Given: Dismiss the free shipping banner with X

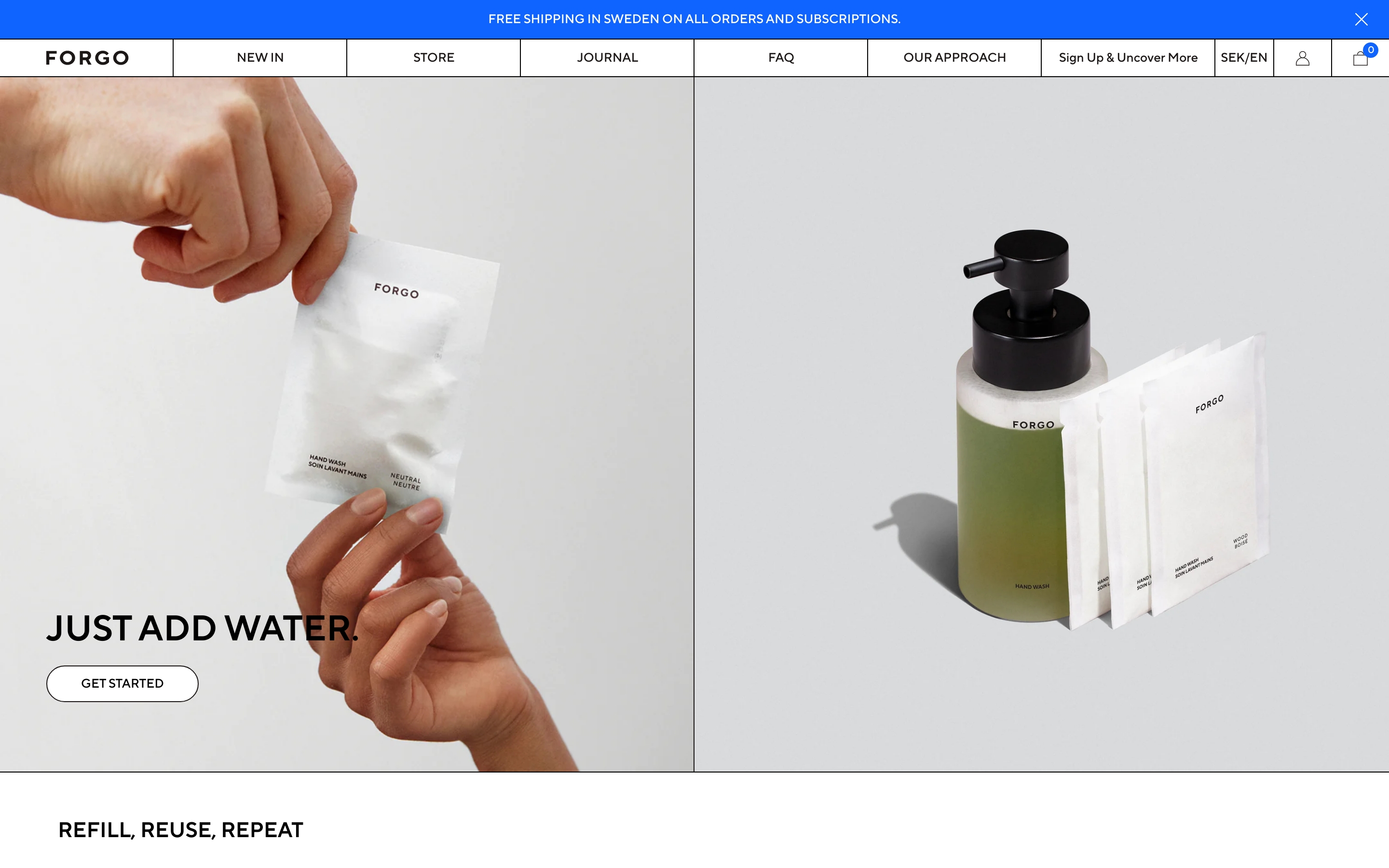Looking at the screenshot, I should point(1361,19).
